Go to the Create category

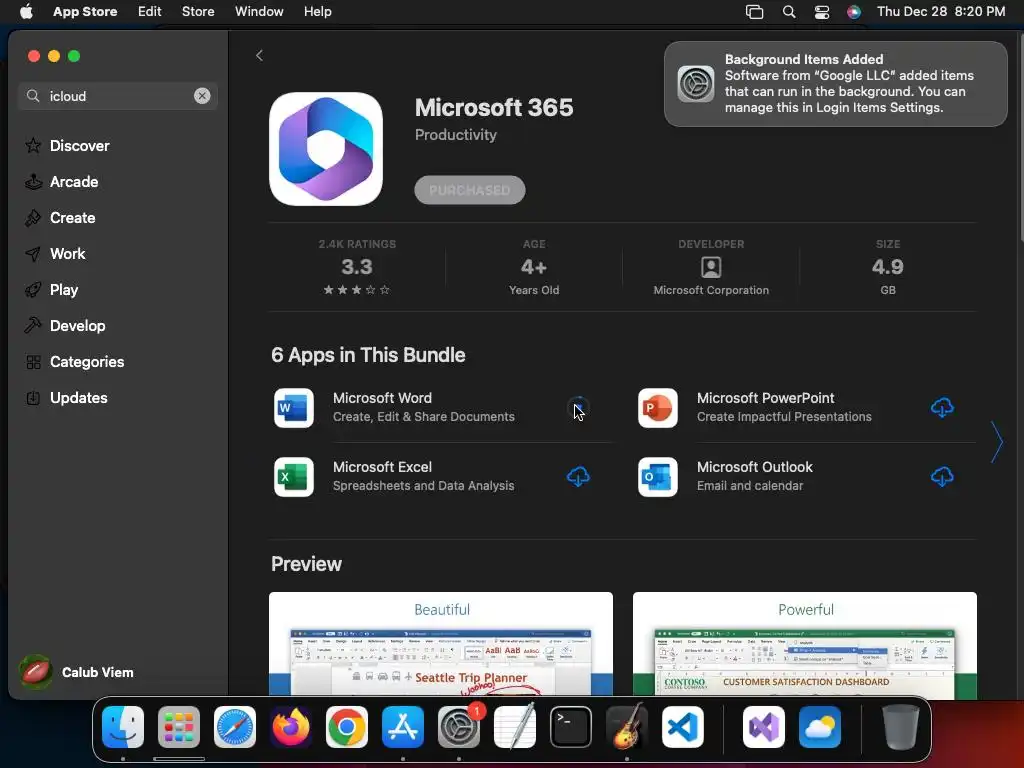[x=60, y=217]
